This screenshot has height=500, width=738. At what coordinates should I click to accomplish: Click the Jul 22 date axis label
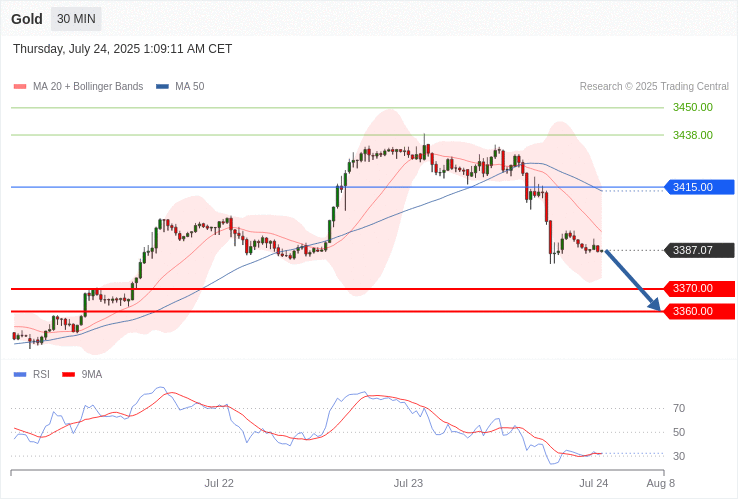pyautogui.click(x=219, y=484)
